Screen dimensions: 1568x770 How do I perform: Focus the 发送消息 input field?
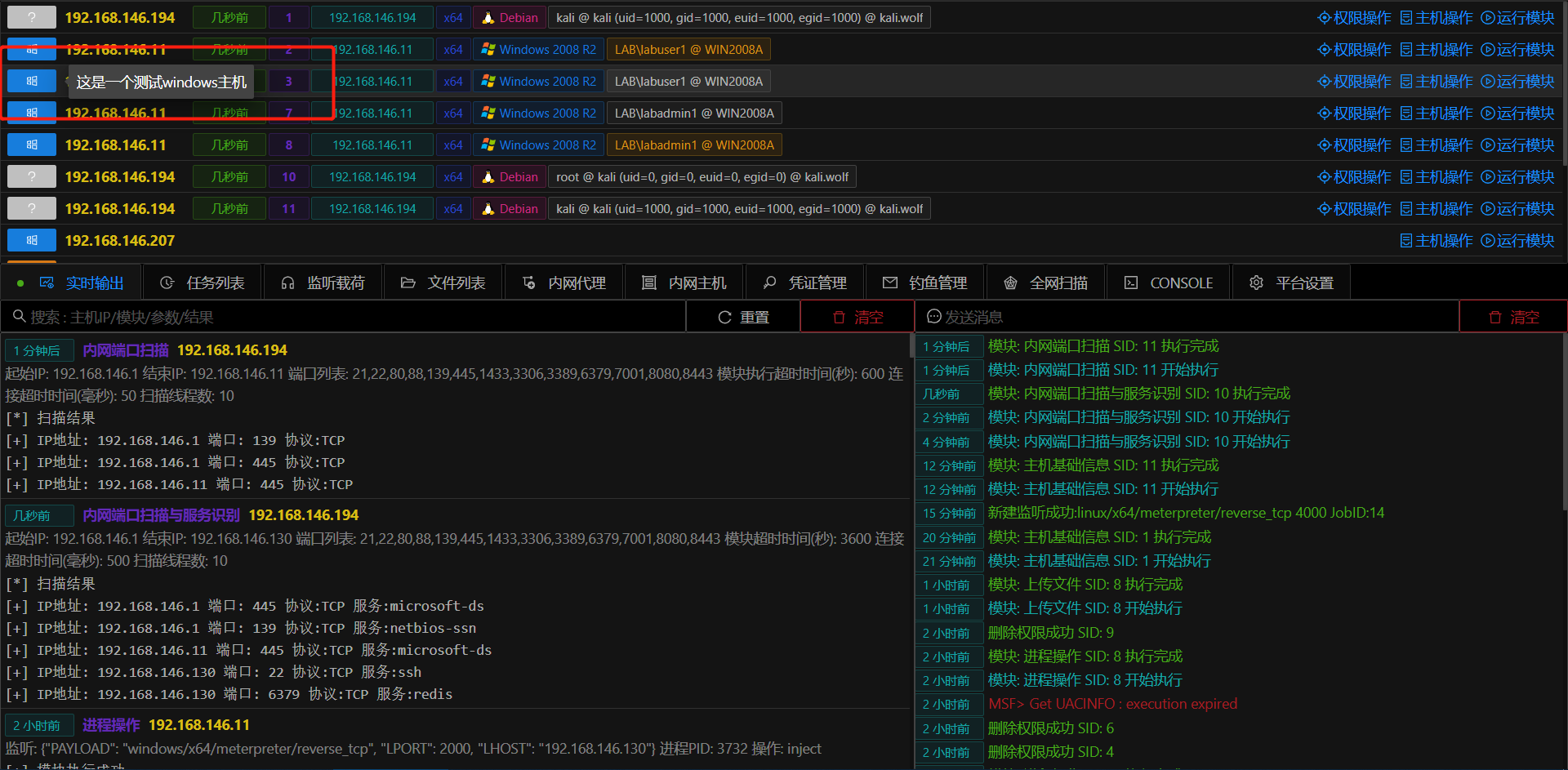click(x=1187, y=317)
